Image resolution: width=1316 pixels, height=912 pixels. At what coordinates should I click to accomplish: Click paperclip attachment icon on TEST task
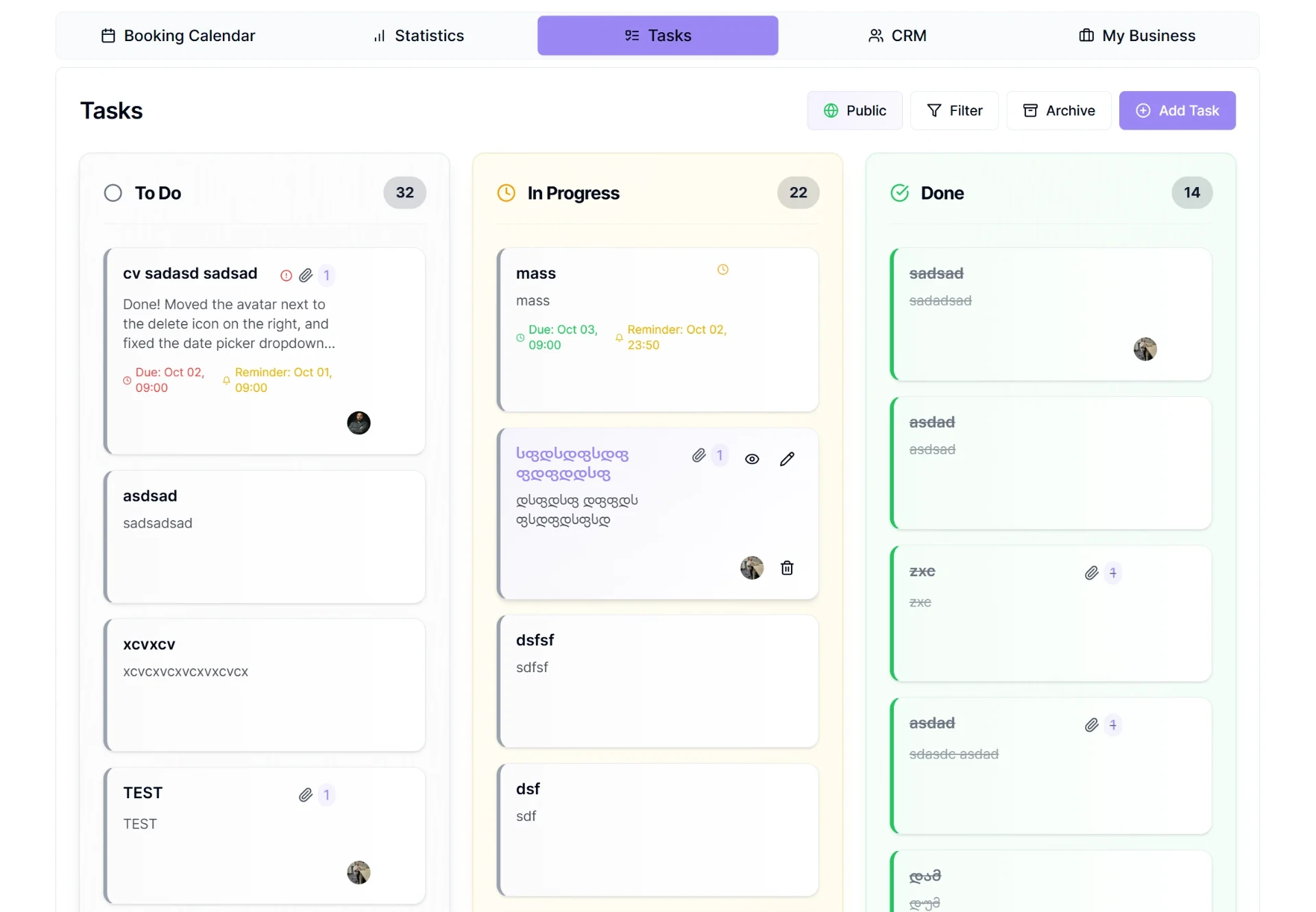[306, 795]
